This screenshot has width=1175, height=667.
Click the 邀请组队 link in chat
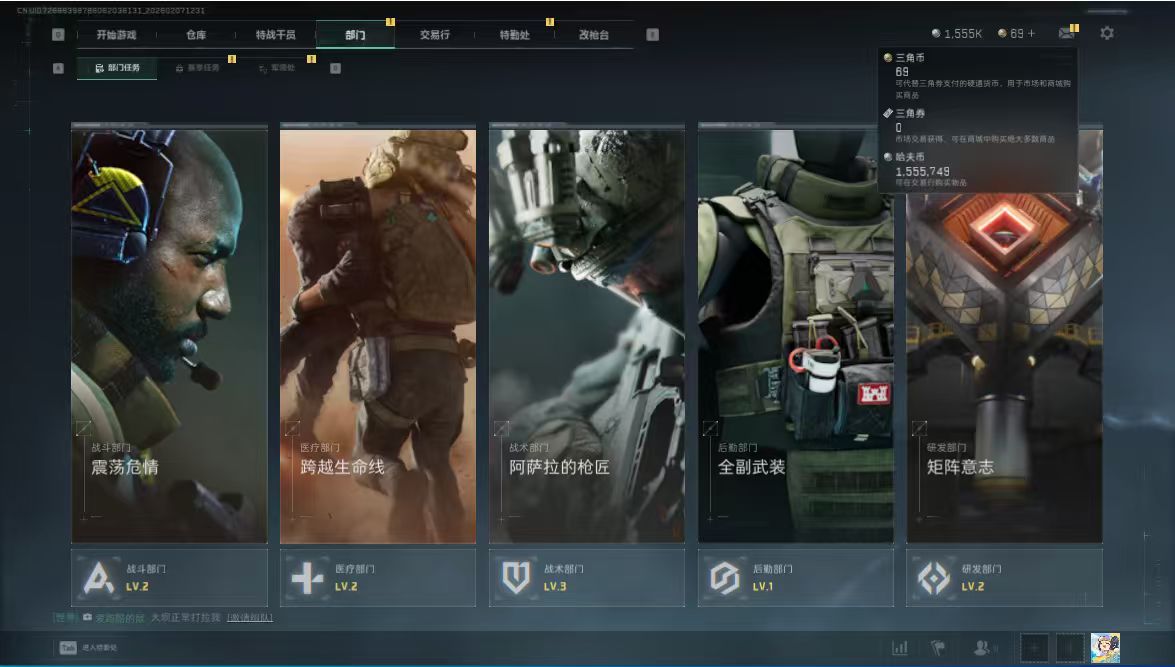249,618
